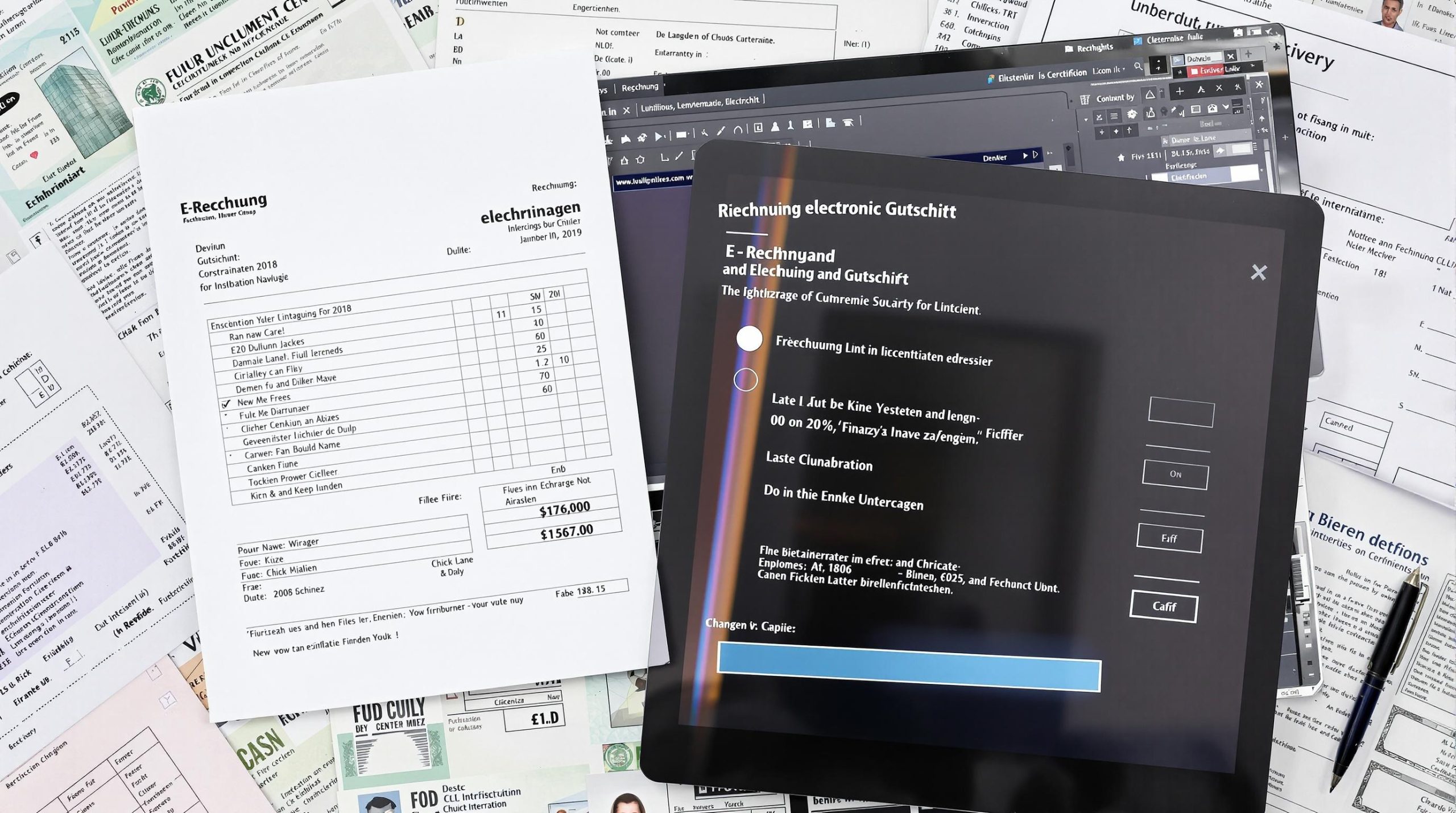Click the red 'Enxives' button
Screen dimensions: 1456x813
click(1206, 71)
